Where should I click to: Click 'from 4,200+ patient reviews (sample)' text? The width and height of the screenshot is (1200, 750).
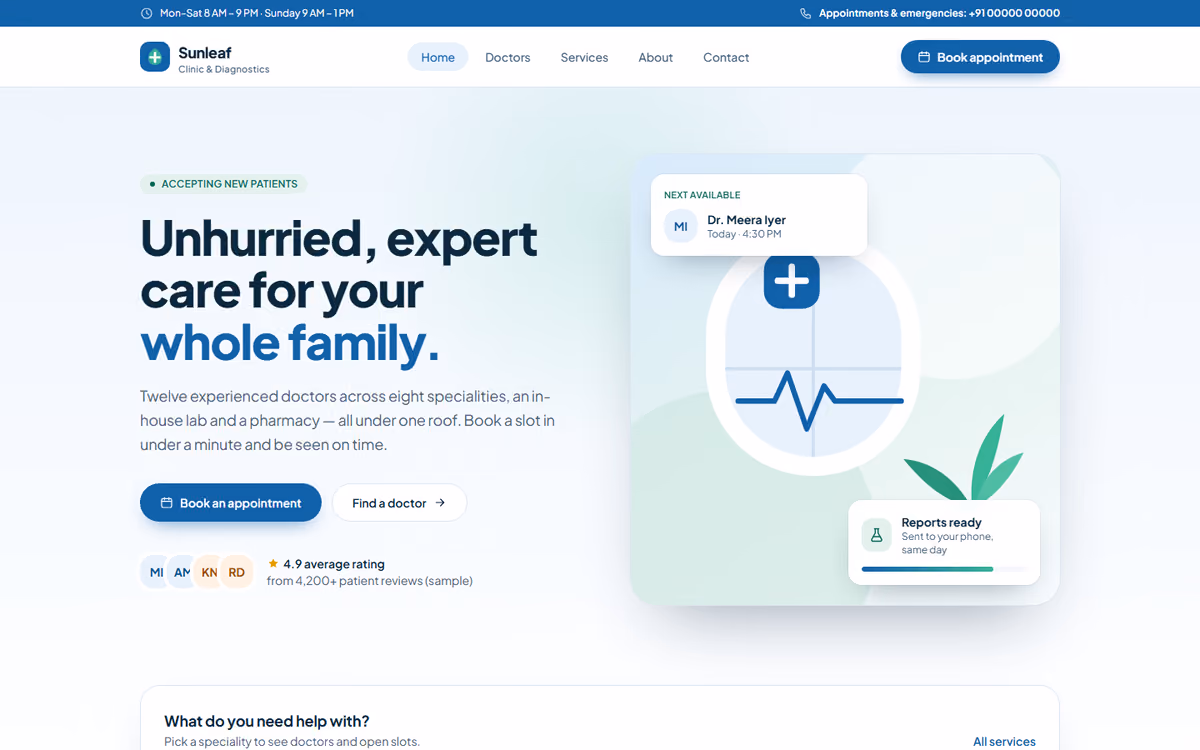click(370, 581)
